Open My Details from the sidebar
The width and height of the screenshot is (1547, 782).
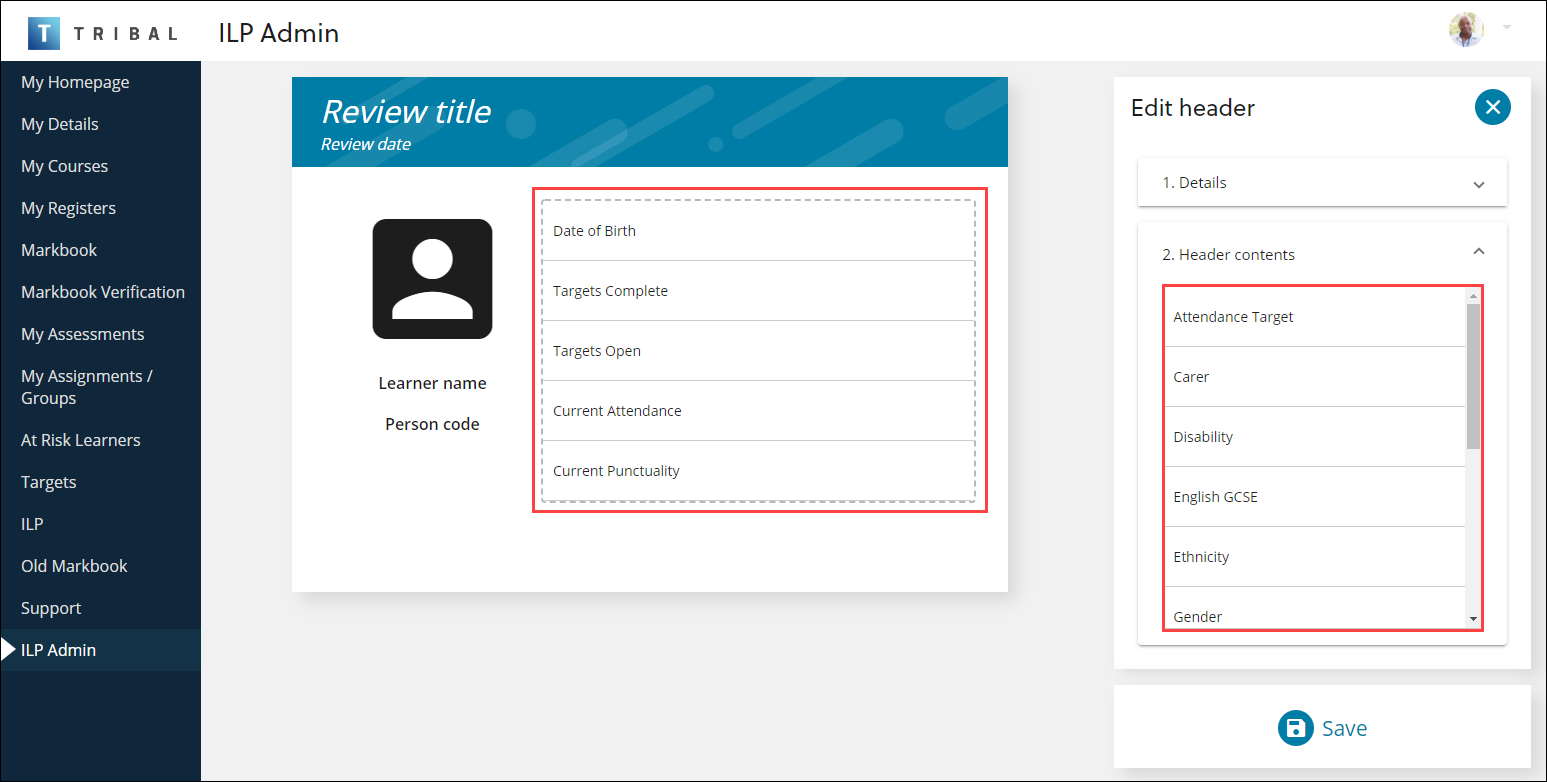pos(59,124)
